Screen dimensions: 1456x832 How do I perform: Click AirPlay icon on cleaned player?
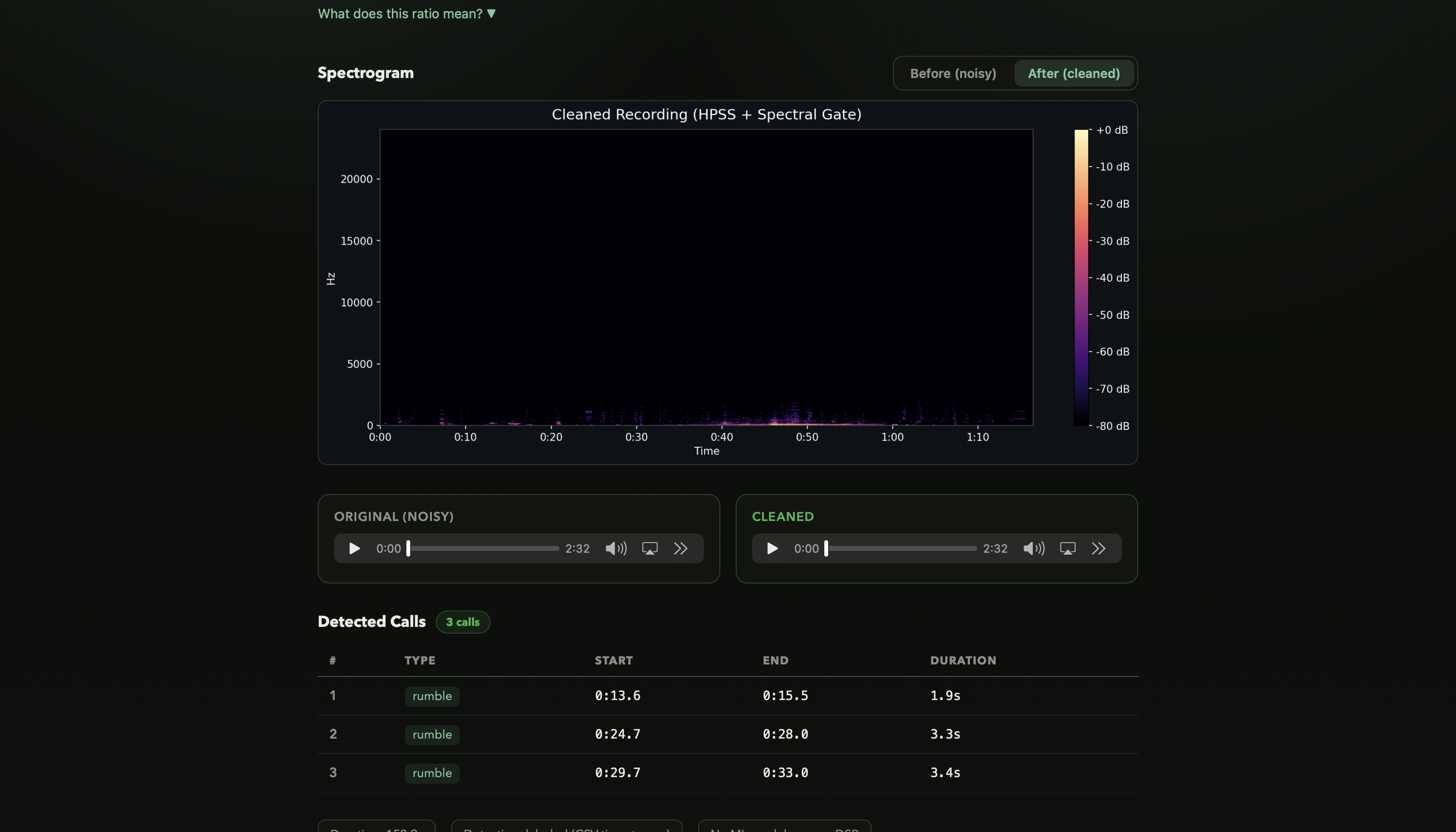click(1067, 548)
